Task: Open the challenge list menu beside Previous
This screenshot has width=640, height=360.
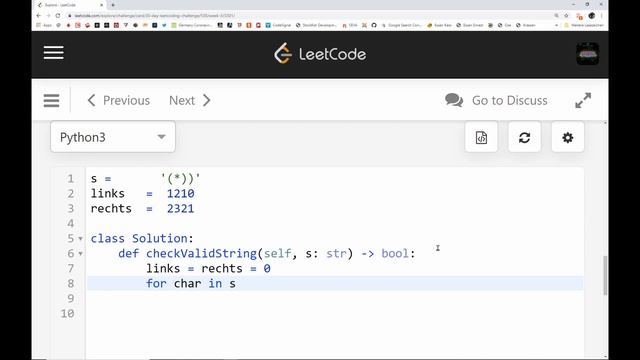Action: (x=51, y=100)
